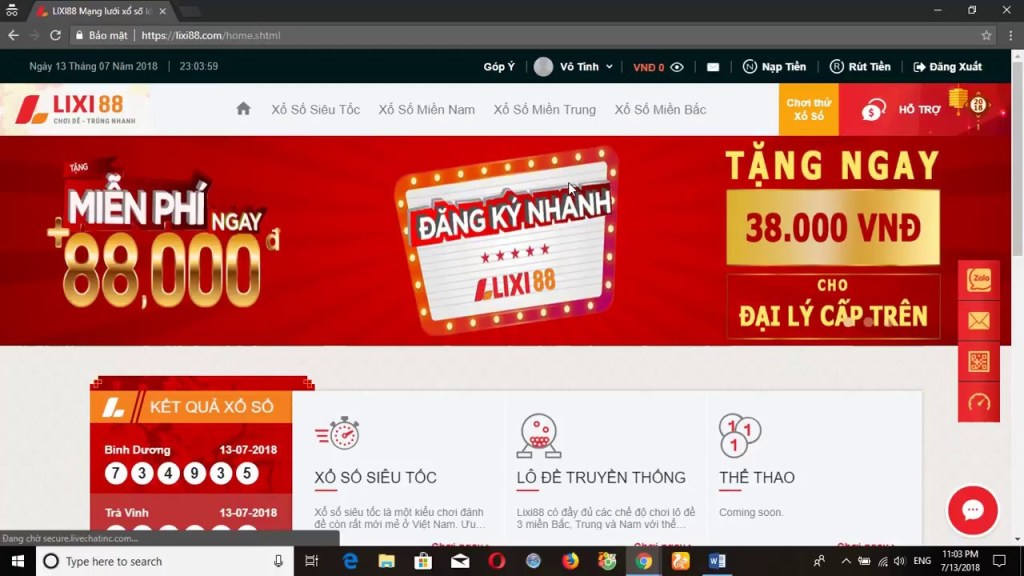Select Xổ Số Miền Bắc menu
Viewport: 1024px width, 576px height.
tap(660, 109)
